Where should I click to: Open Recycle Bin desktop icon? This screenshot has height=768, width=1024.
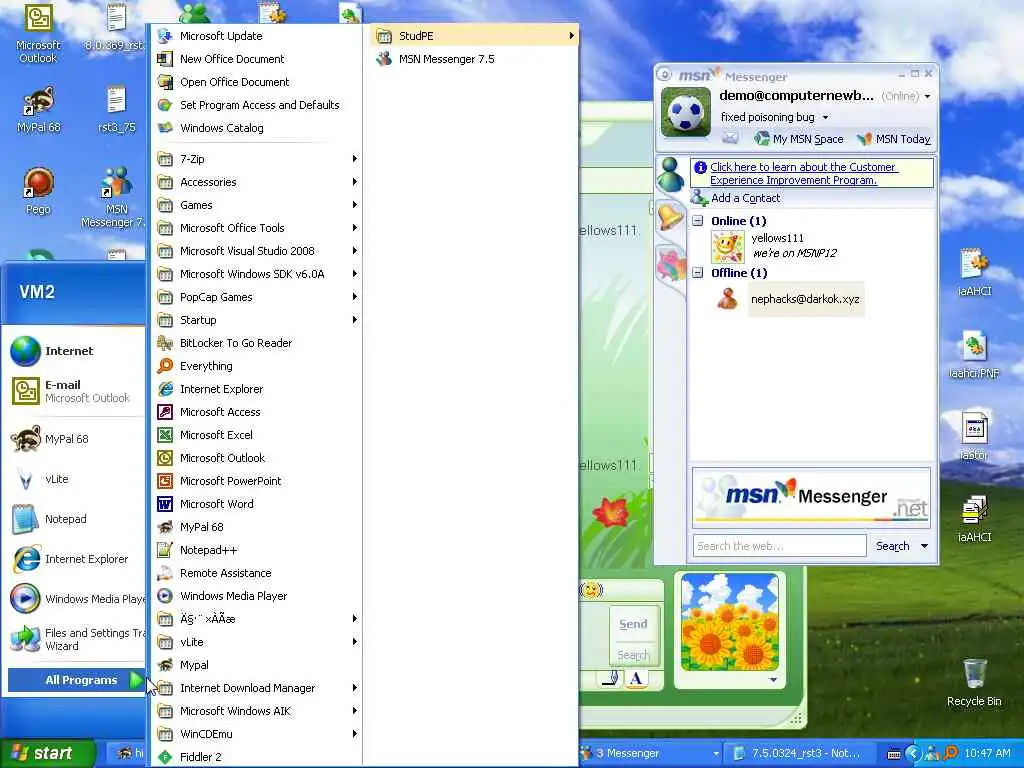974,682
